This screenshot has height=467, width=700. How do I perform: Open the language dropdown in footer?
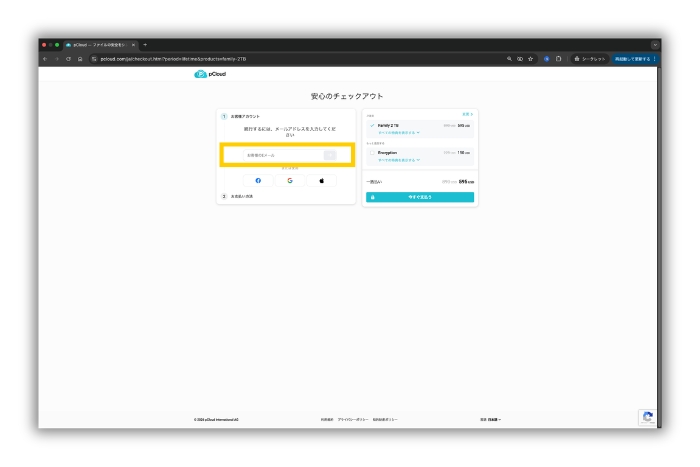click(x=491, y=419)
